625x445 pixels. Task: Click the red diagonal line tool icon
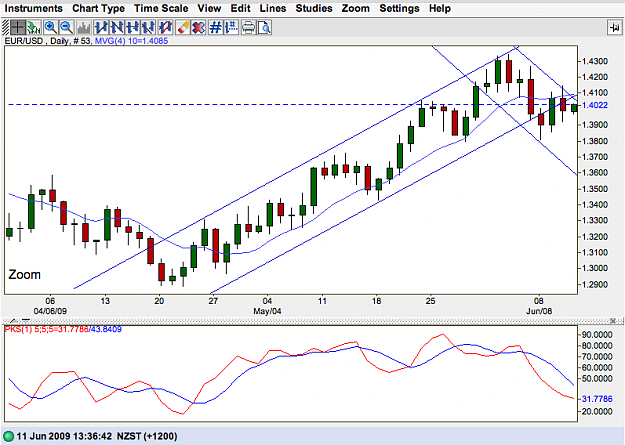coord(165,28)
